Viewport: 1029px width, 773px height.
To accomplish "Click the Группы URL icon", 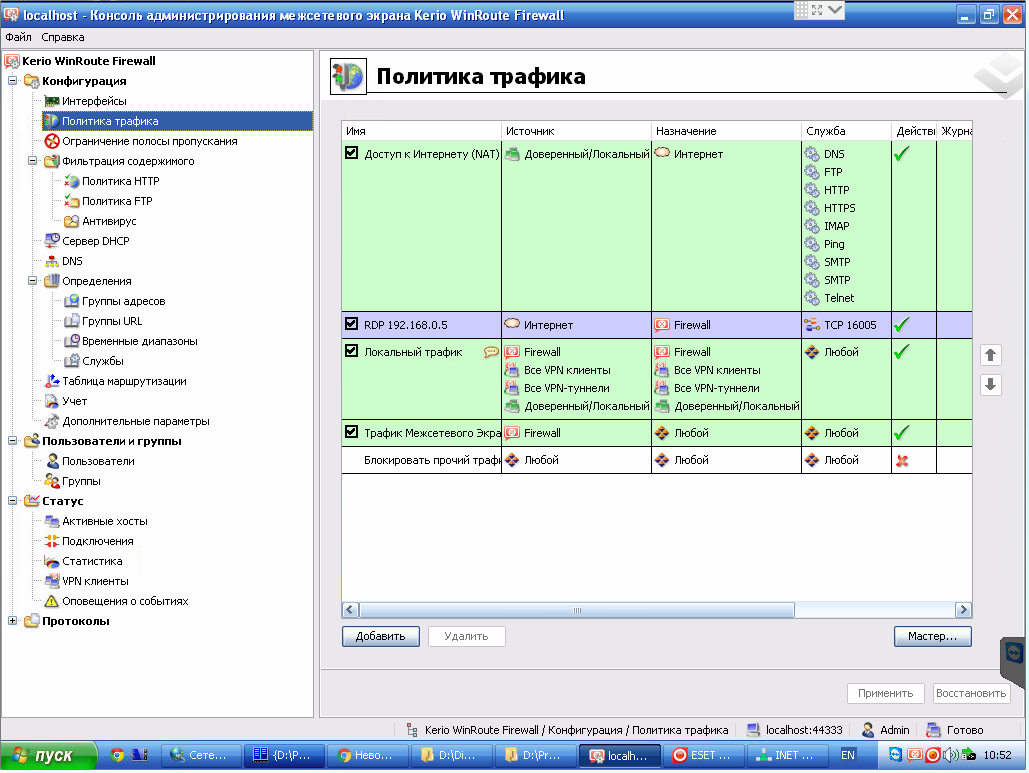I will (72, 322).
